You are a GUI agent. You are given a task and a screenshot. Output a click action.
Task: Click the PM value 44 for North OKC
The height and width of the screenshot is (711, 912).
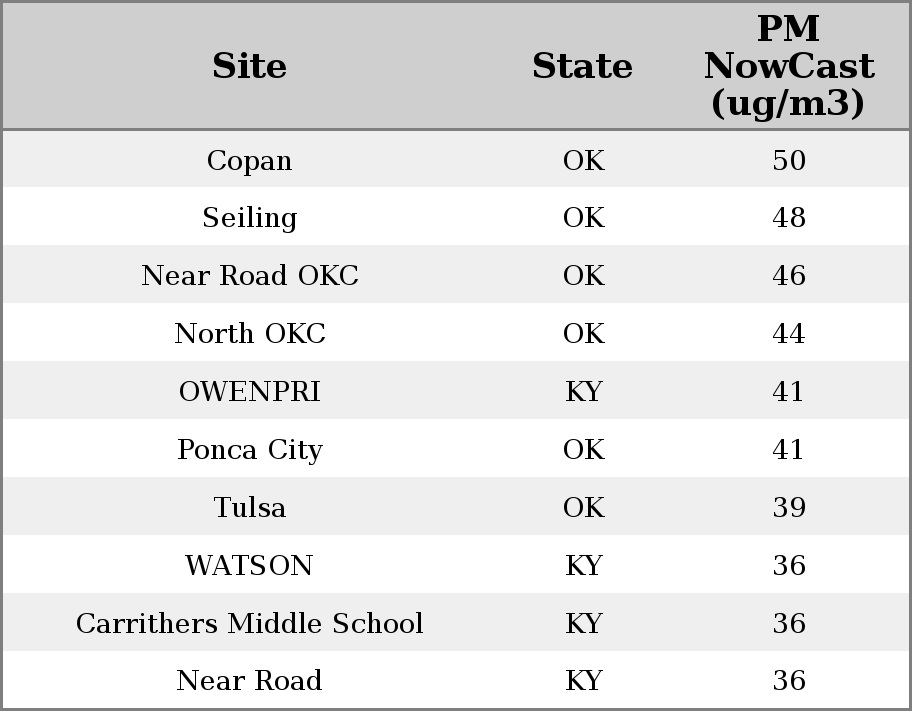point(788,333)
